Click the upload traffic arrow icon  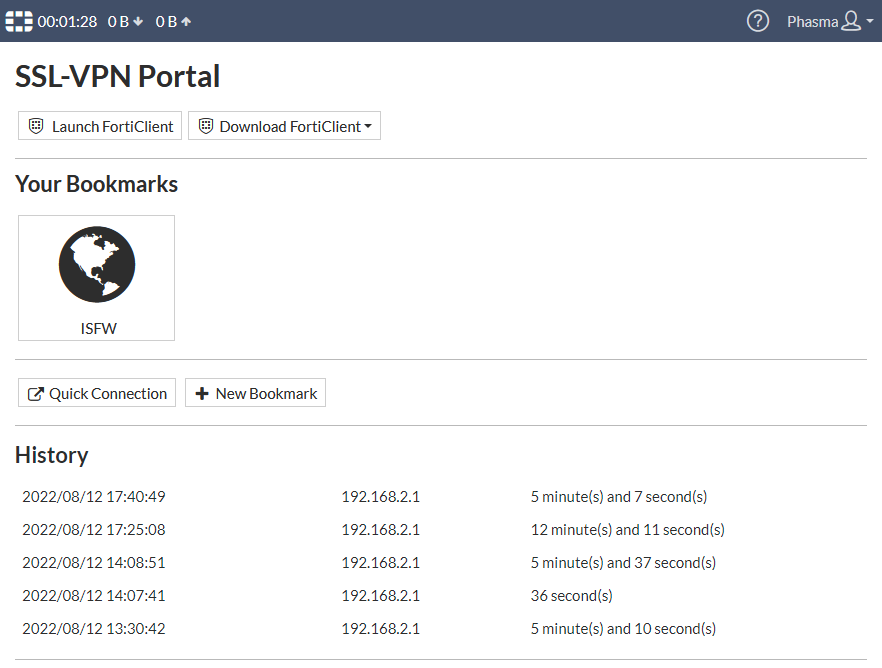pos(186,22)
